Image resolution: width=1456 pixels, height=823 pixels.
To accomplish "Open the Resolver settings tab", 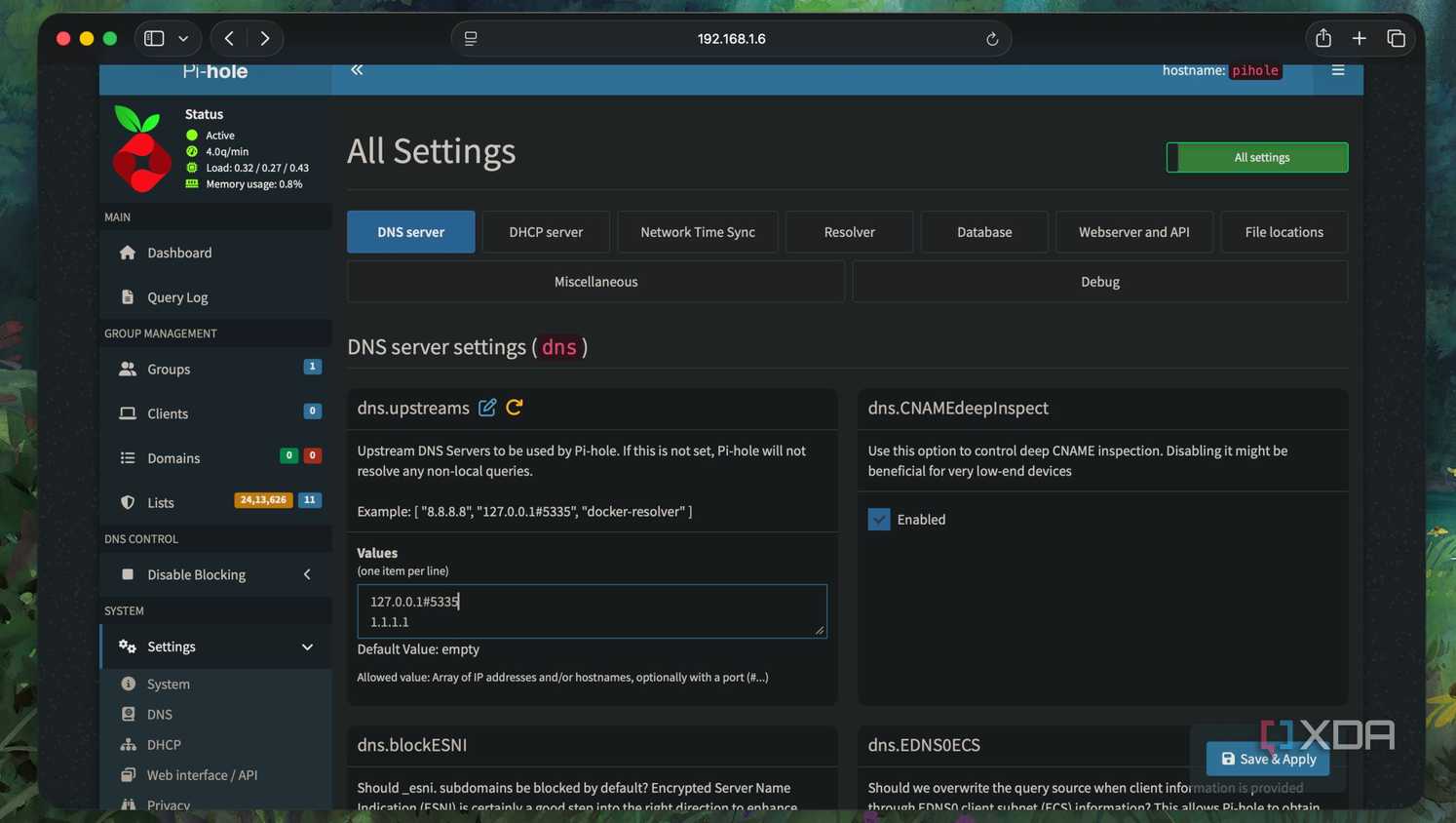I will [x=849, y=232].
